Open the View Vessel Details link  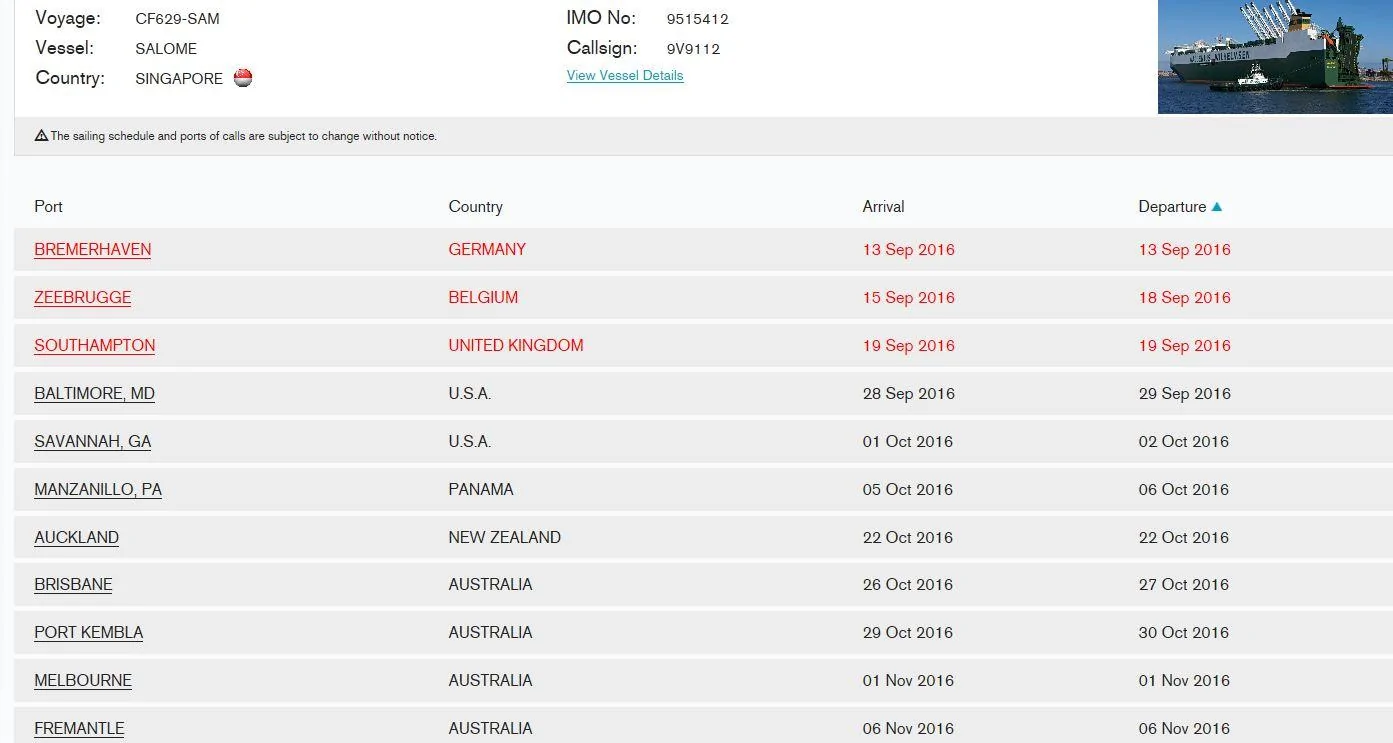[625, 75]
